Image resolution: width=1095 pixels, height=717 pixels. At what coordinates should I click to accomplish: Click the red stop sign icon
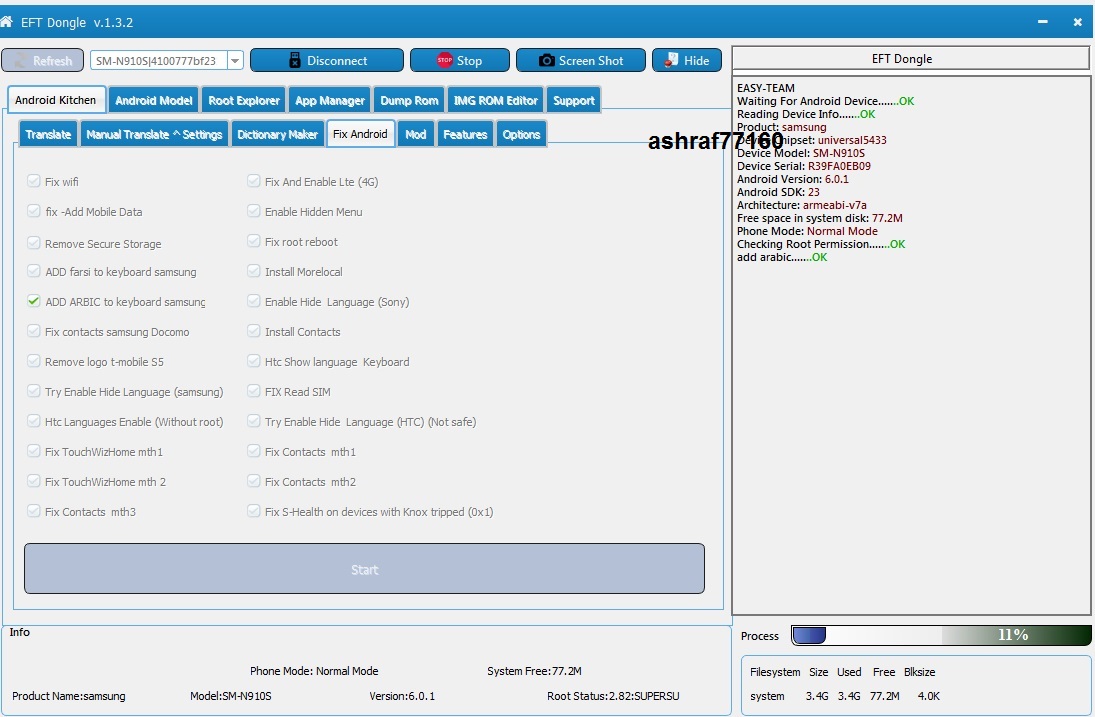click(444, 60)
